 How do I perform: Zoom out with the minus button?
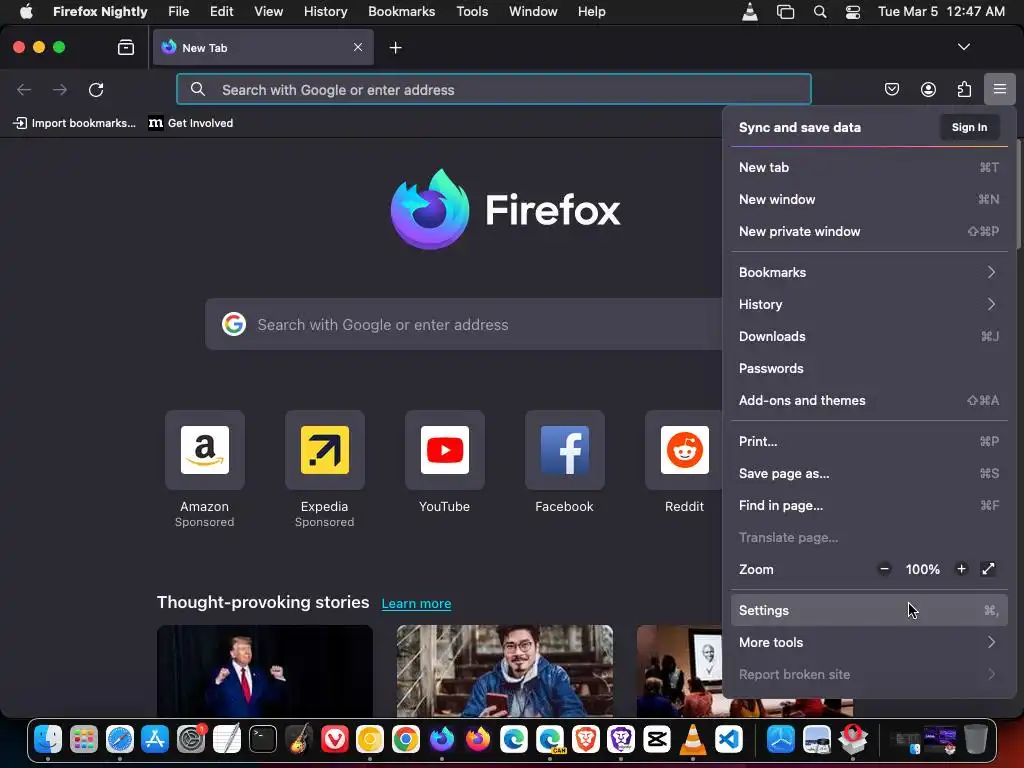coord(884,569)
